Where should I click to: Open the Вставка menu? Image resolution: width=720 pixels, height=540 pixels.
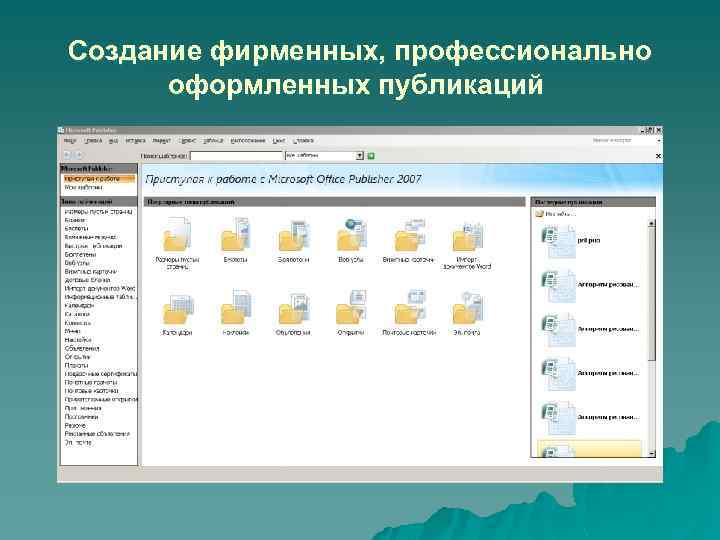pos(135,141)
